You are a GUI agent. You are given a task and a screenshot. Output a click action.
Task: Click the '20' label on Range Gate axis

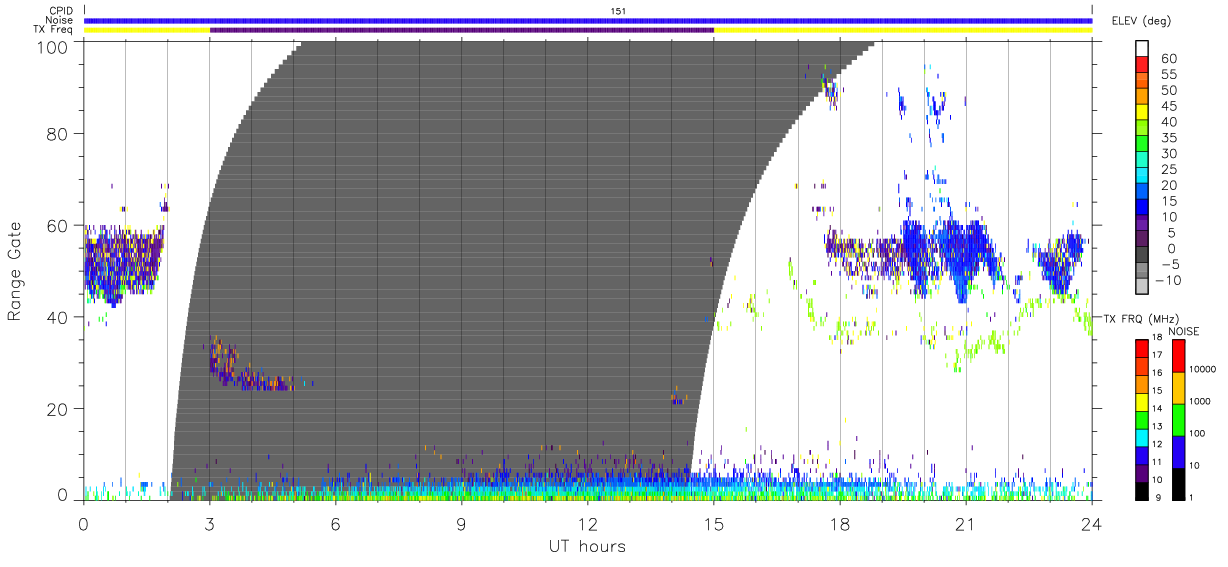tap(58, 408)
